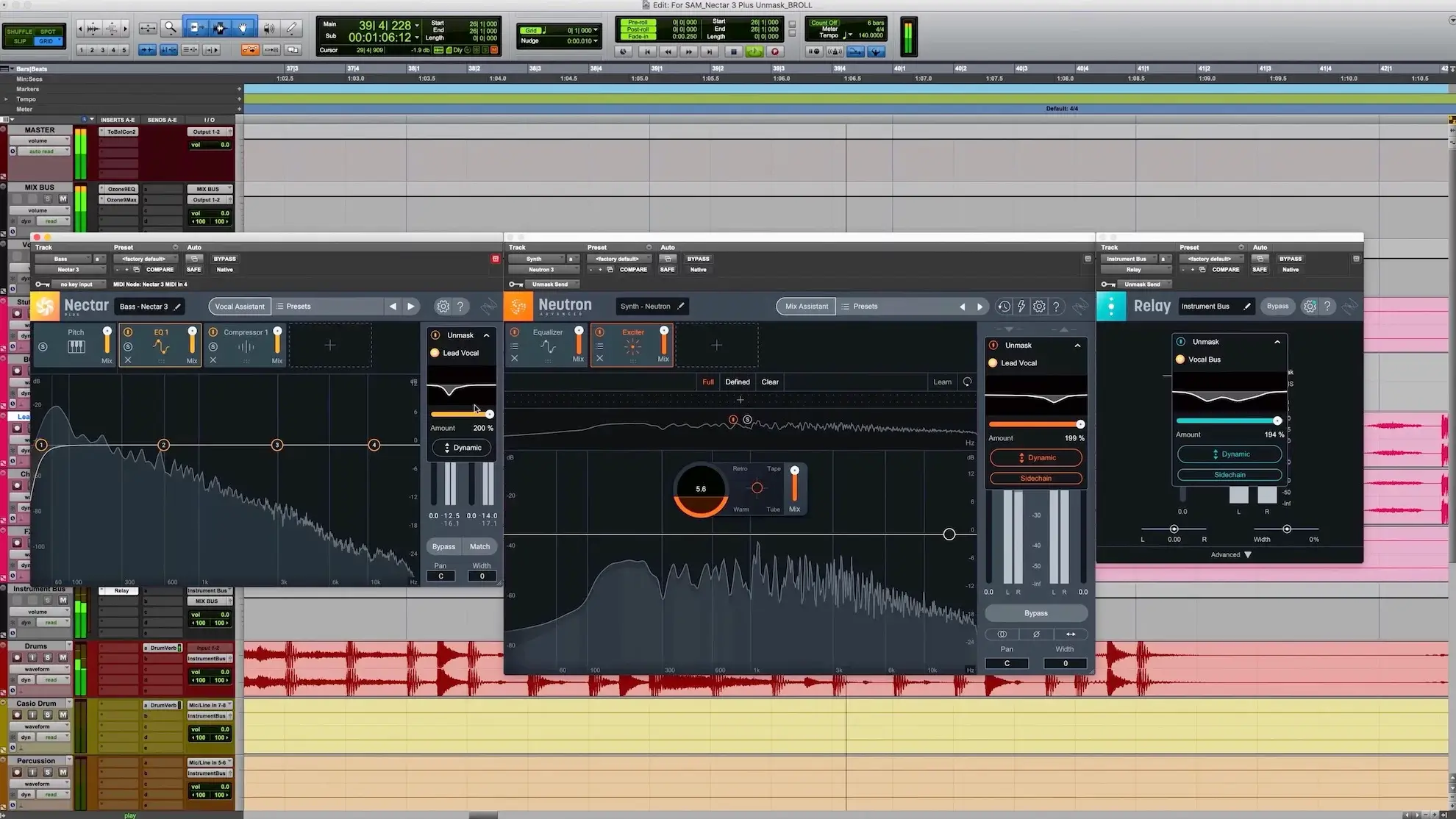1456x819 pixels.
Task: Toggle Dynamic mode in Relay Unmask
Action: [x=1230, y=454]
